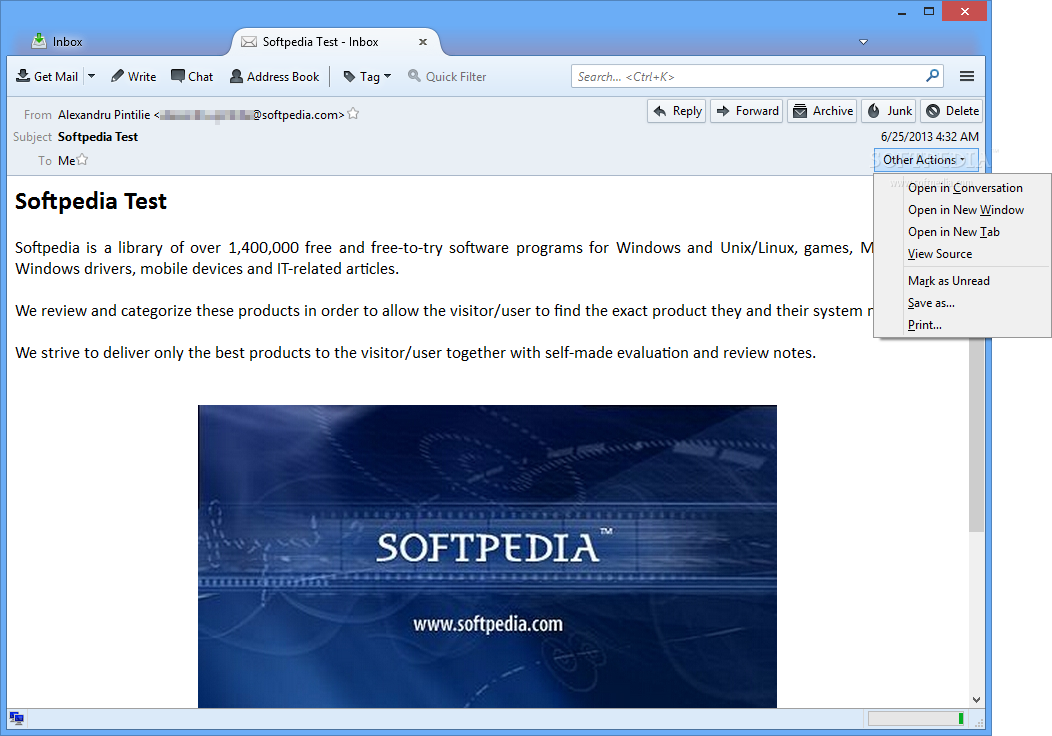The width and height of the screenshot is (1052, 736).
Task: Open the list all tabs arrow
Action: coord(863,42)
